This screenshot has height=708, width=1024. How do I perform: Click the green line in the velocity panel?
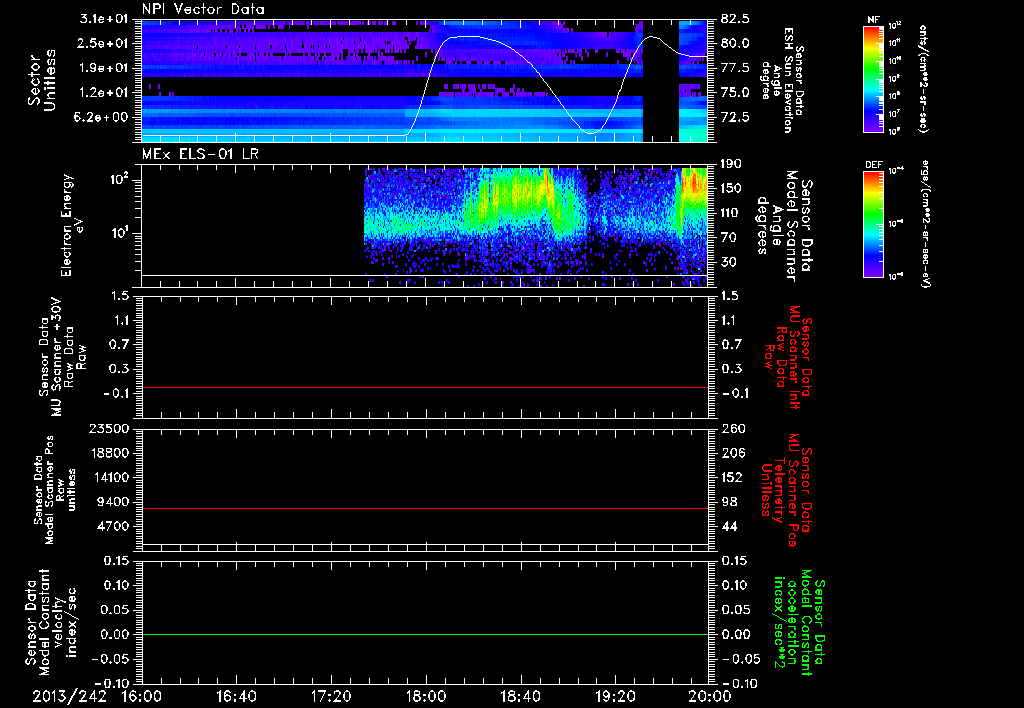424,634
